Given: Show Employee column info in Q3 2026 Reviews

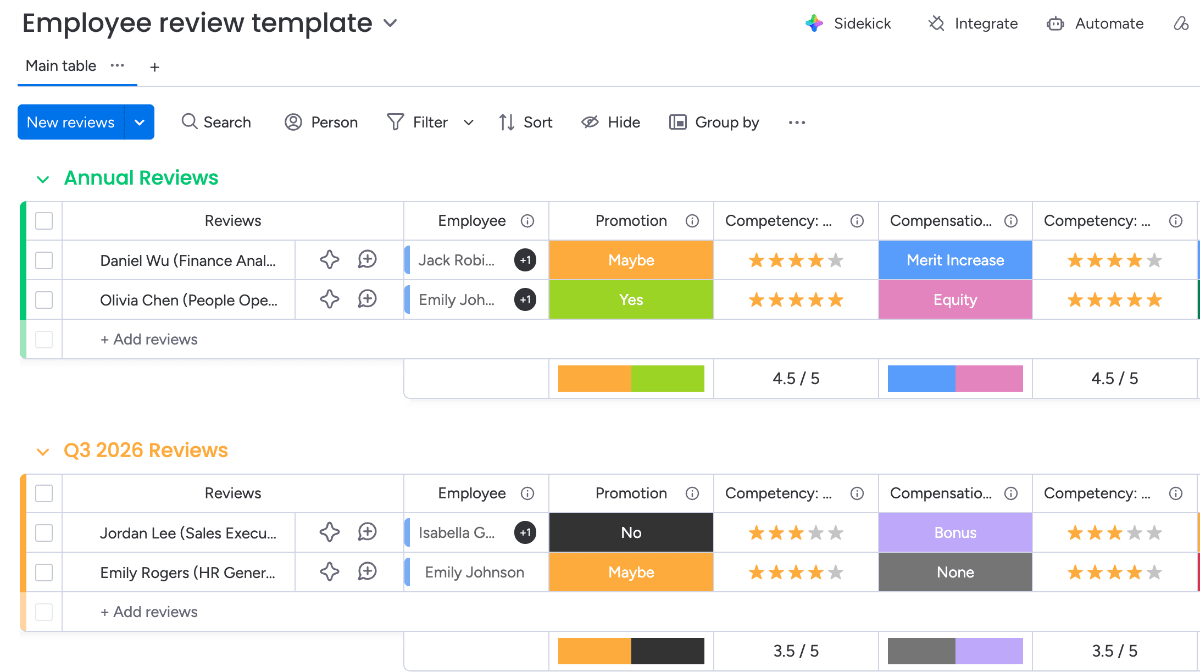Looking at the screenshot, I should coord(527,493).
